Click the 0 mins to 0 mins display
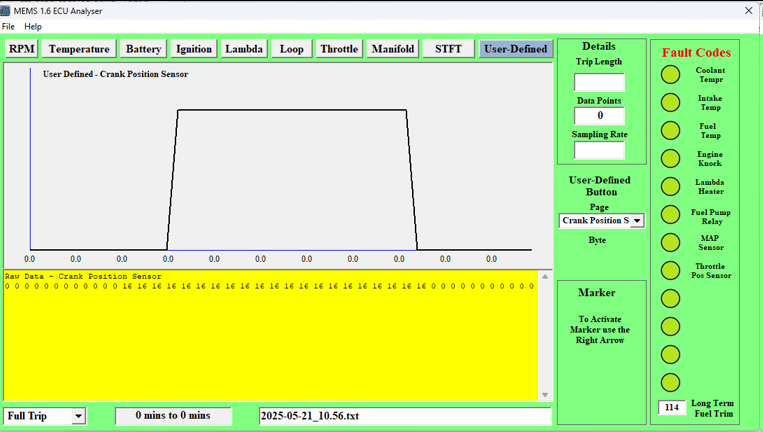Screen dimensions: 763x432 click(x=173, y=415)
